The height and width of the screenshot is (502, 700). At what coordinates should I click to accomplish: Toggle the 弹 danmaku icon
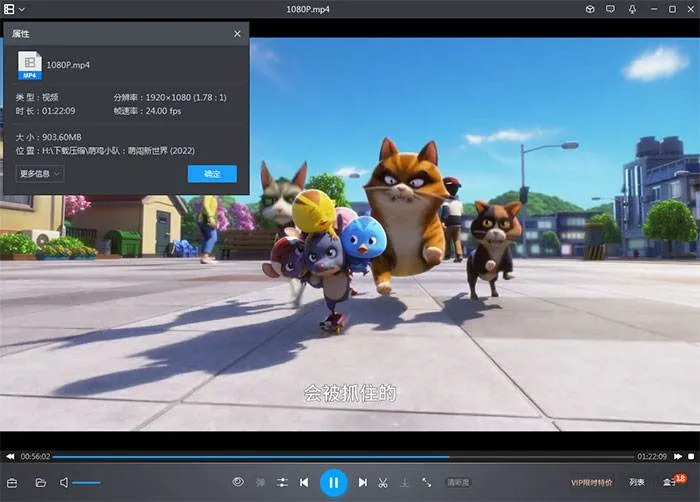pos(260,482)
